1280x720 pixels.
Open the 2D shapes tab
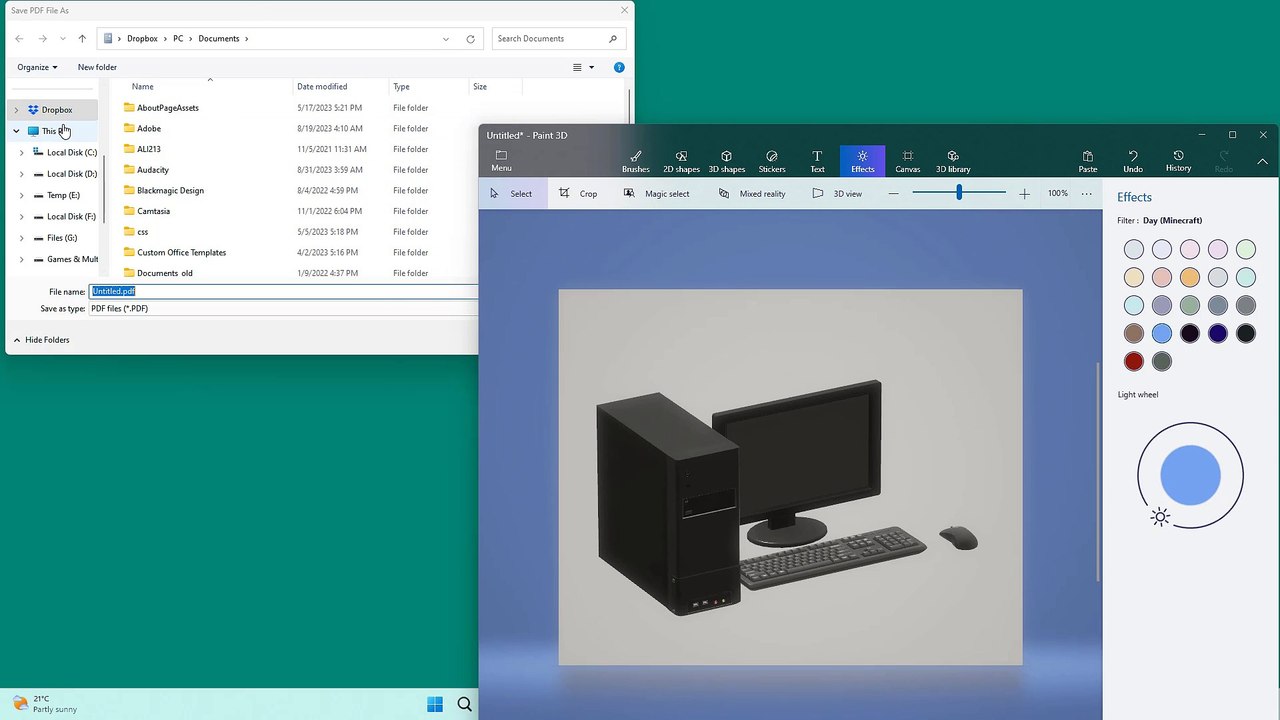coord(681,161)
